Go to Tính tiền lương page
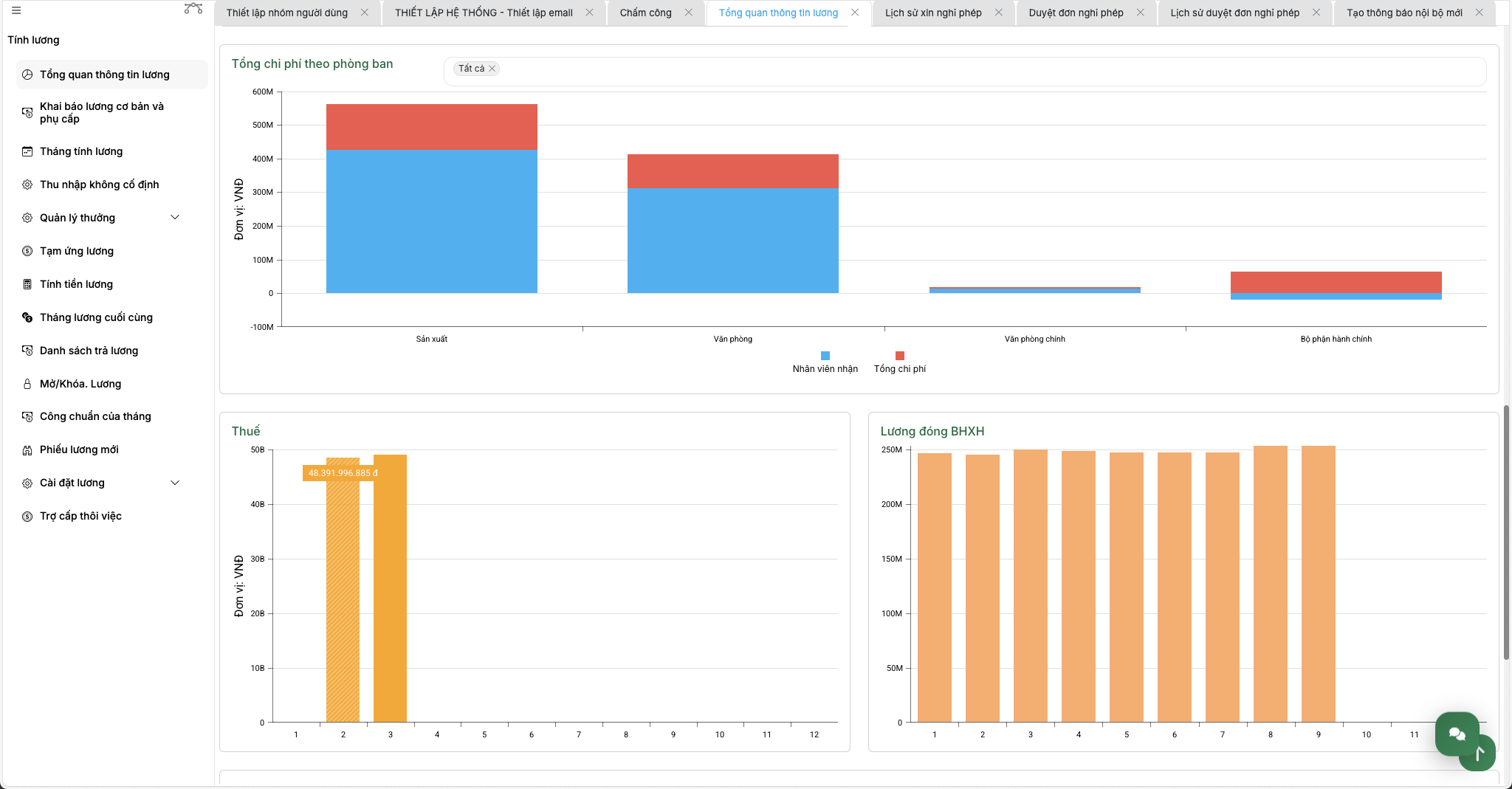 (76, 284)
